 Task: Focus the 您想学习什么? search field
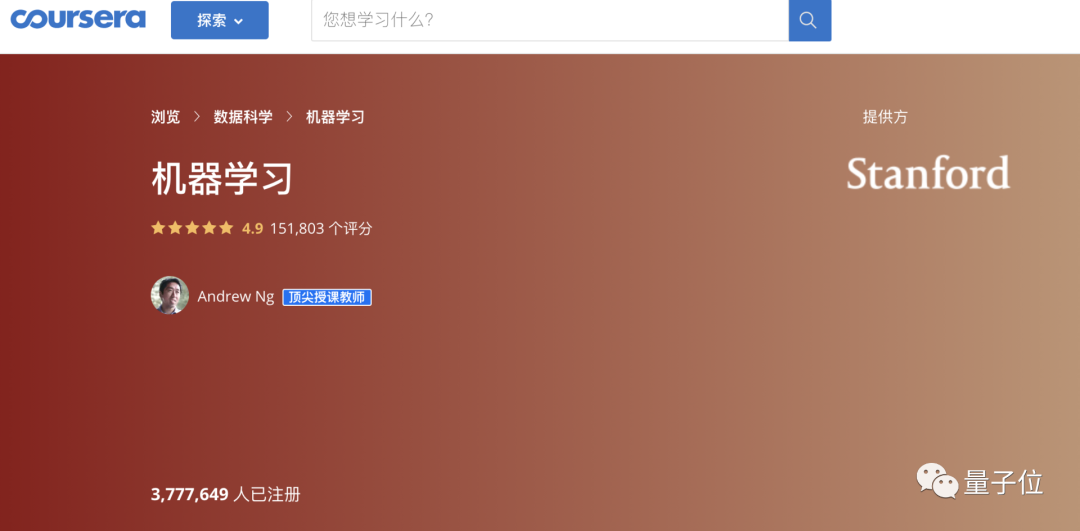(550, 20)
